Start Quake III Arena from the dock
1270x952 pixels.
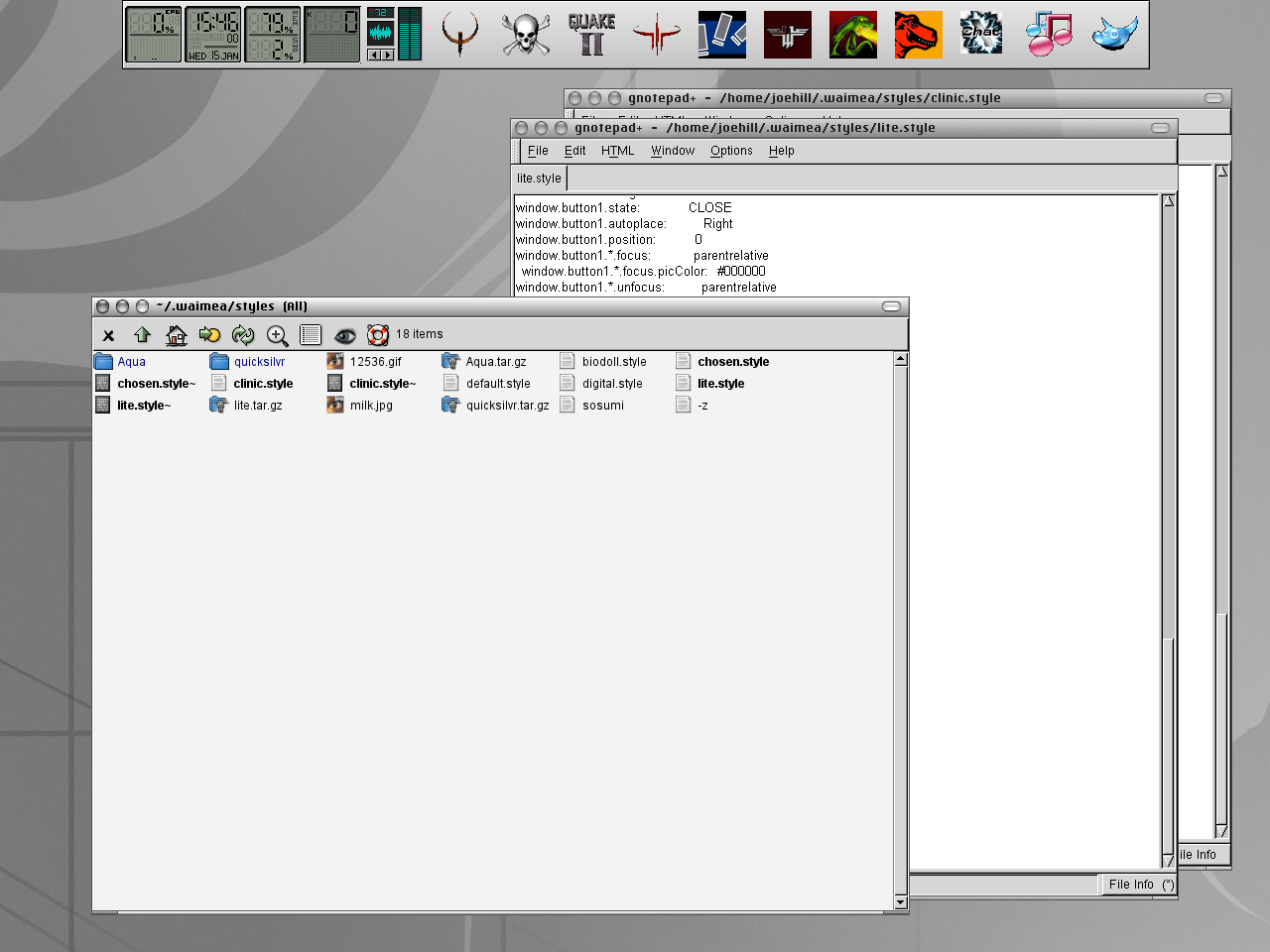(657, 35)
